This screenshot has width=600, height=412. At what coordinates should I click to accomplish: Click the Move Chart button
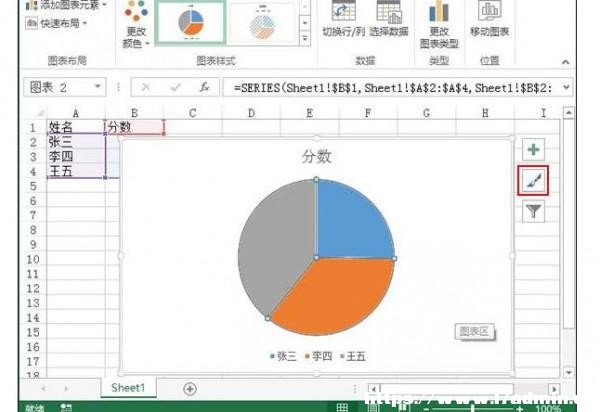pyautogui.click(x=489, y=19)
